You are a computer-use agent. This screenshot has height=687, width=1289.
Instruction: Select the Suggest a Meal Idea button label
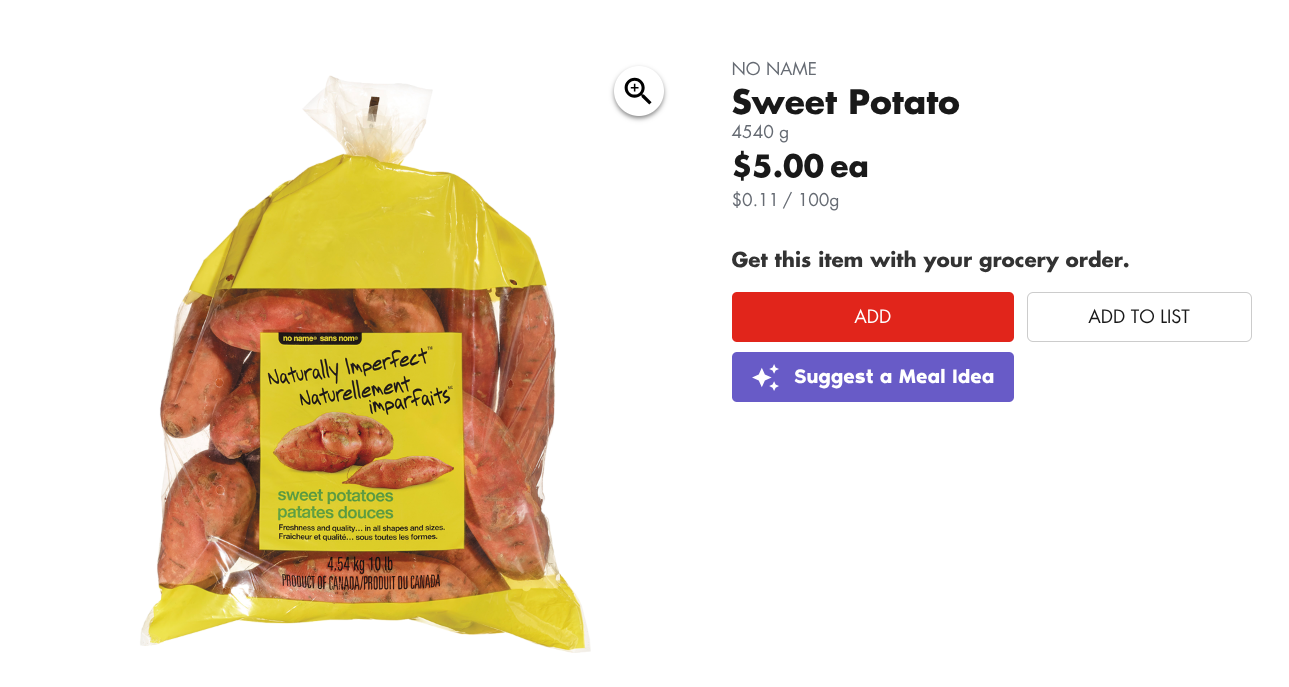(x=894, y=377)
